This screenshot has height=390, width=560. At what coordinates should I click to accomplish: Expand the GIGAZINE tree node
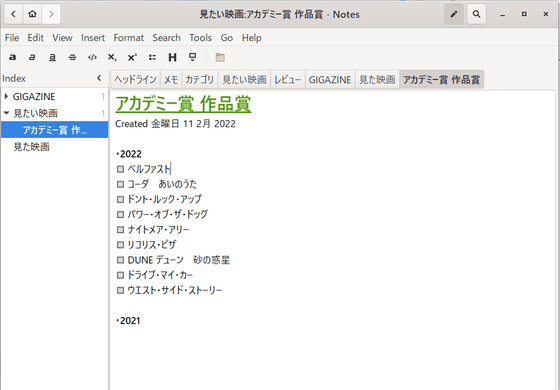tap(6, 96)
